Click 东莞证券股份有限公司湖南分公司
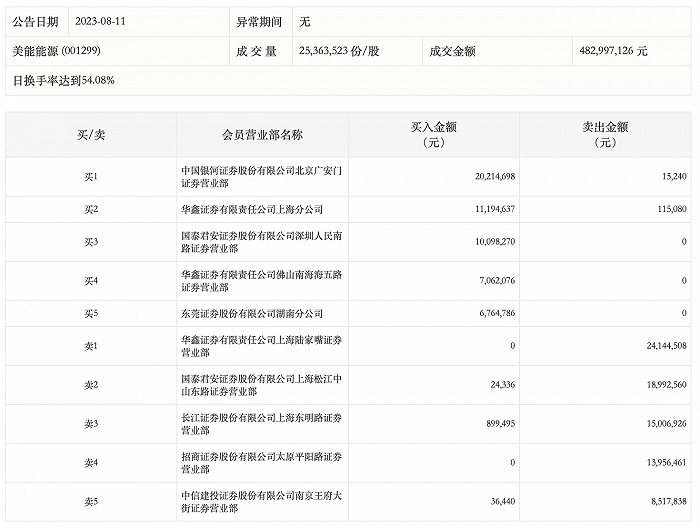This screenshot has width=700, height=528. tap(252, 313)
